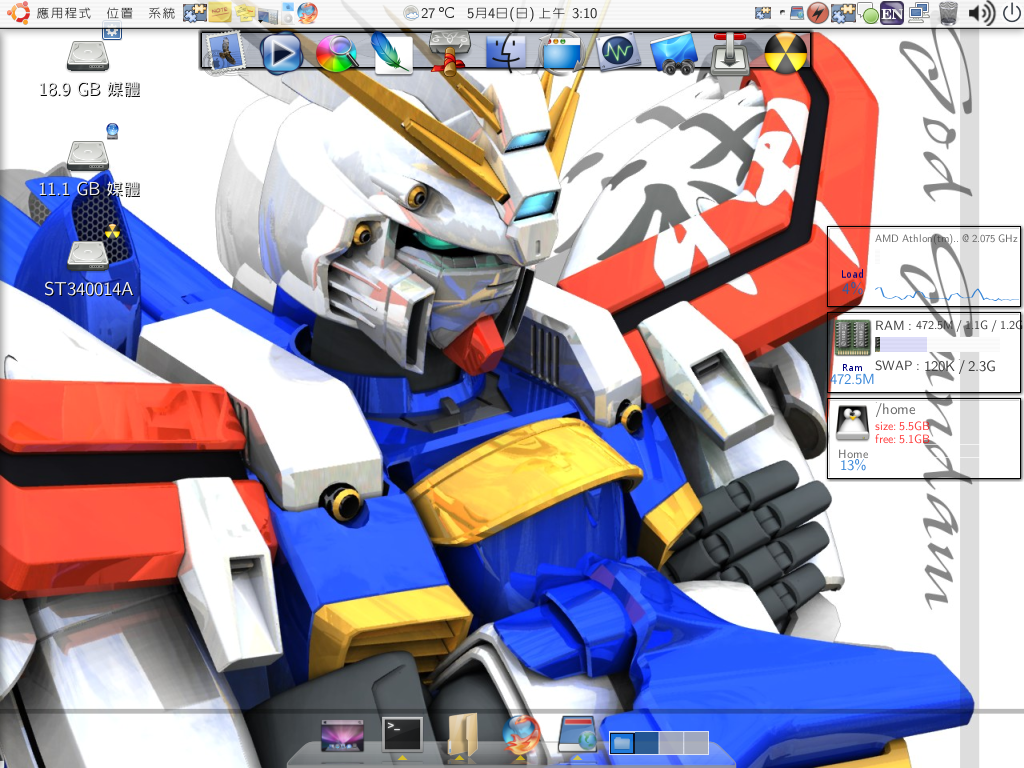Expand the folder stack arrow in bottom dock
The image size is (1024, 768).
coord(459,757)
